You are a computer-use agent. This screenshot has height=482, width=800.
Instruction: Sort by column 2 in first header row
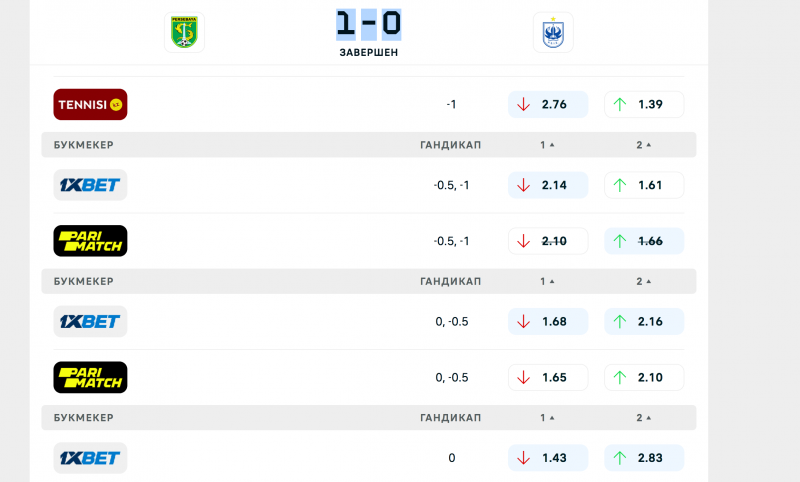tap(644, 145)
